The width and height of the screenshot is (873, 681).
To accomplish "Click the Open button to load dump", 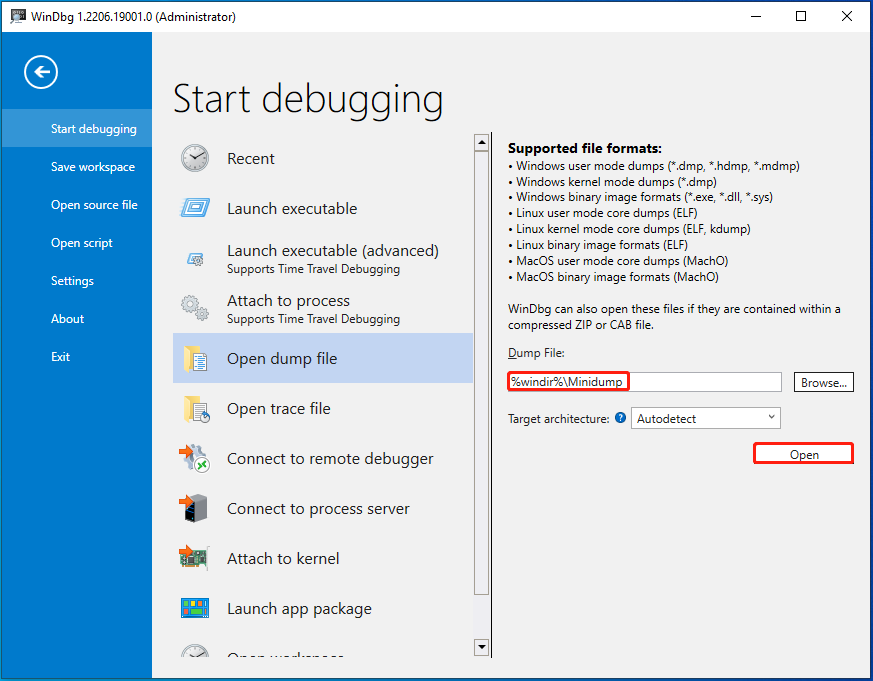I will [803, 454].
